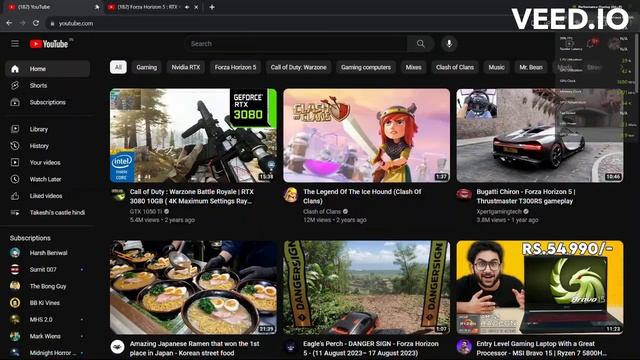This screenshot has height=360, width=640.
Task: Select the Clash of Clans chip
Action: tap(455, 67)
